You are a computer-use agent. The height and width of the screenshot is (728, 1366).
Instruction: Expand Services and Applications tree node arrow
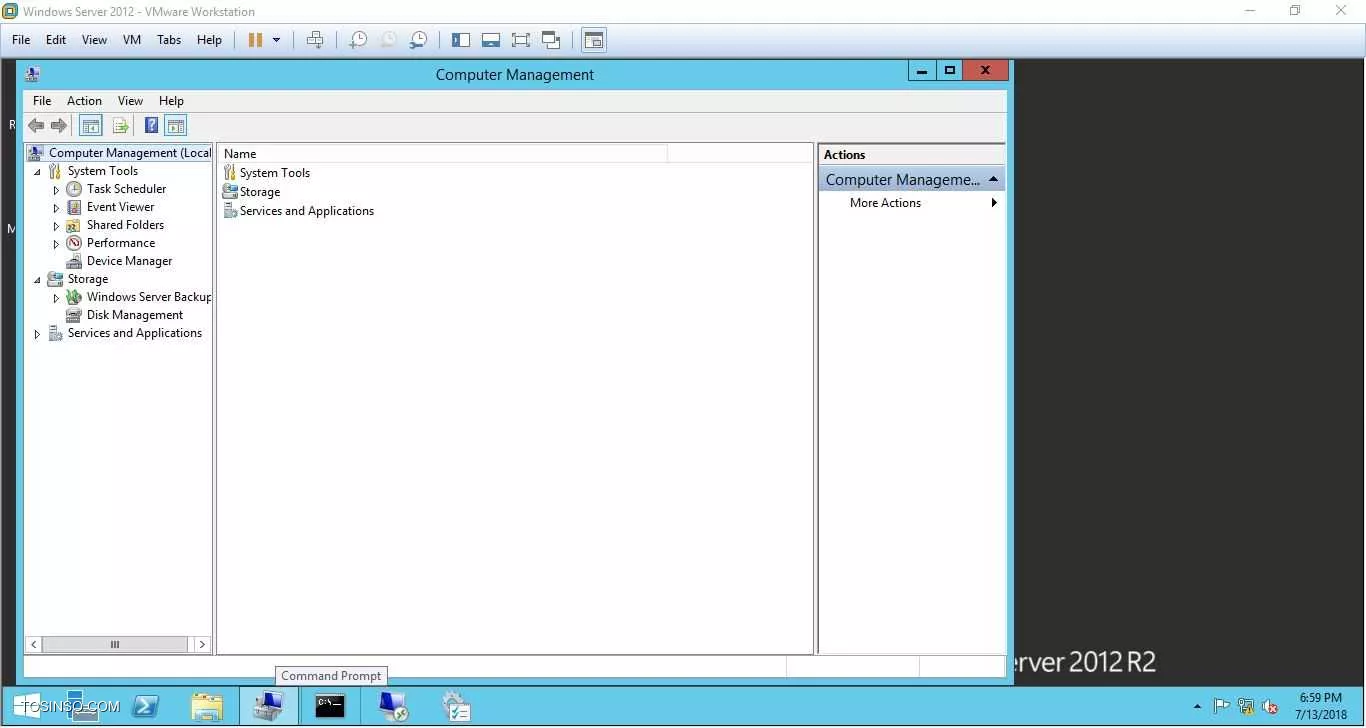pyautogui.click(x=37, y=334)
